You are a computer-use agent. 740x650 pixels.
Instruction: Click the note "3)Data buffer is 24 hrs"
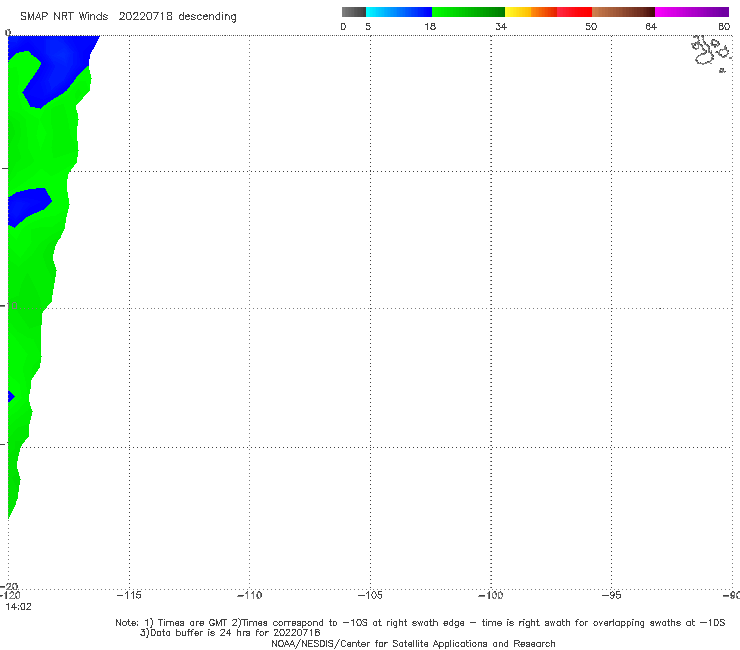(x=230, y=633)
